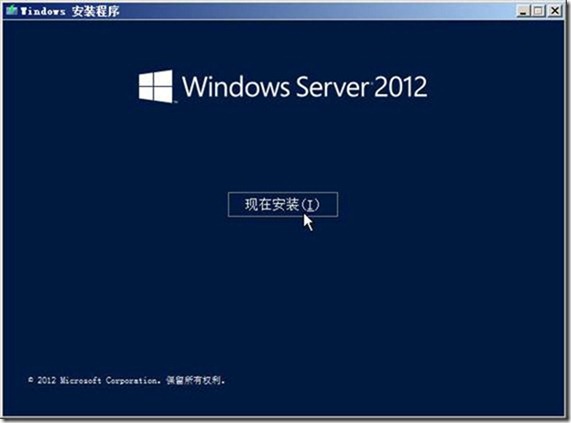Click the 保留所有权利 rights reserved text

click(194, 380)
